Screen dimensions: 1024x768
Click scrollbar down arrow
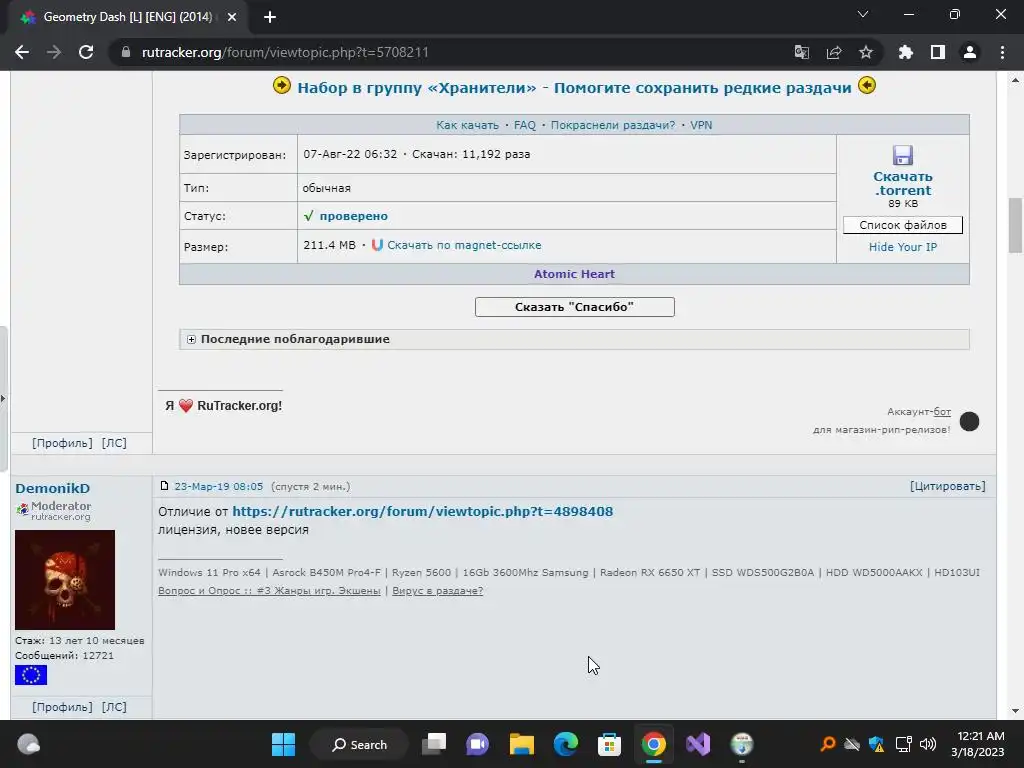click(1015, 711)
